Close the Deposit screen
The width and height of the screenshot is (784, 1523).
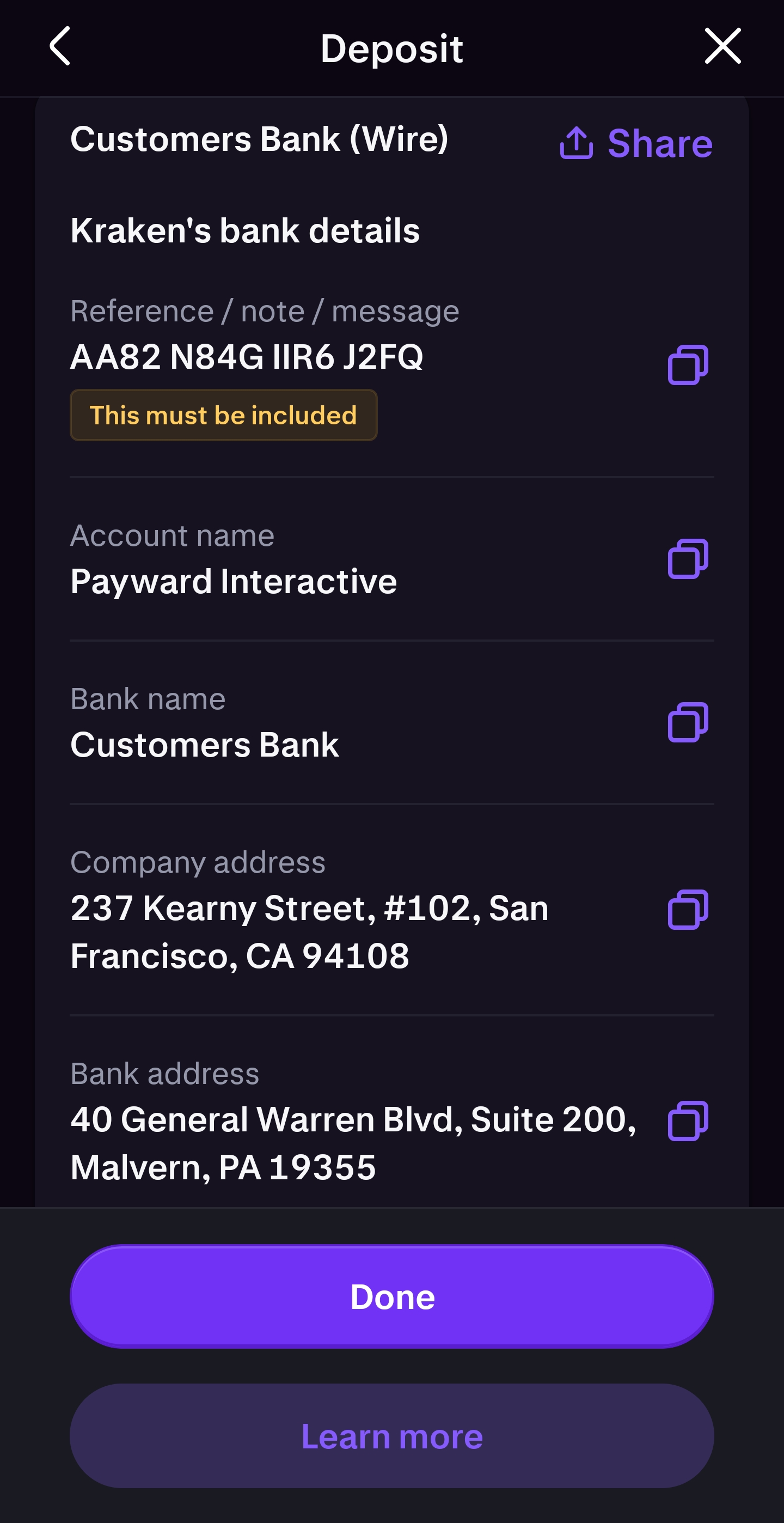pyautogui.click(x=722, y=46)
